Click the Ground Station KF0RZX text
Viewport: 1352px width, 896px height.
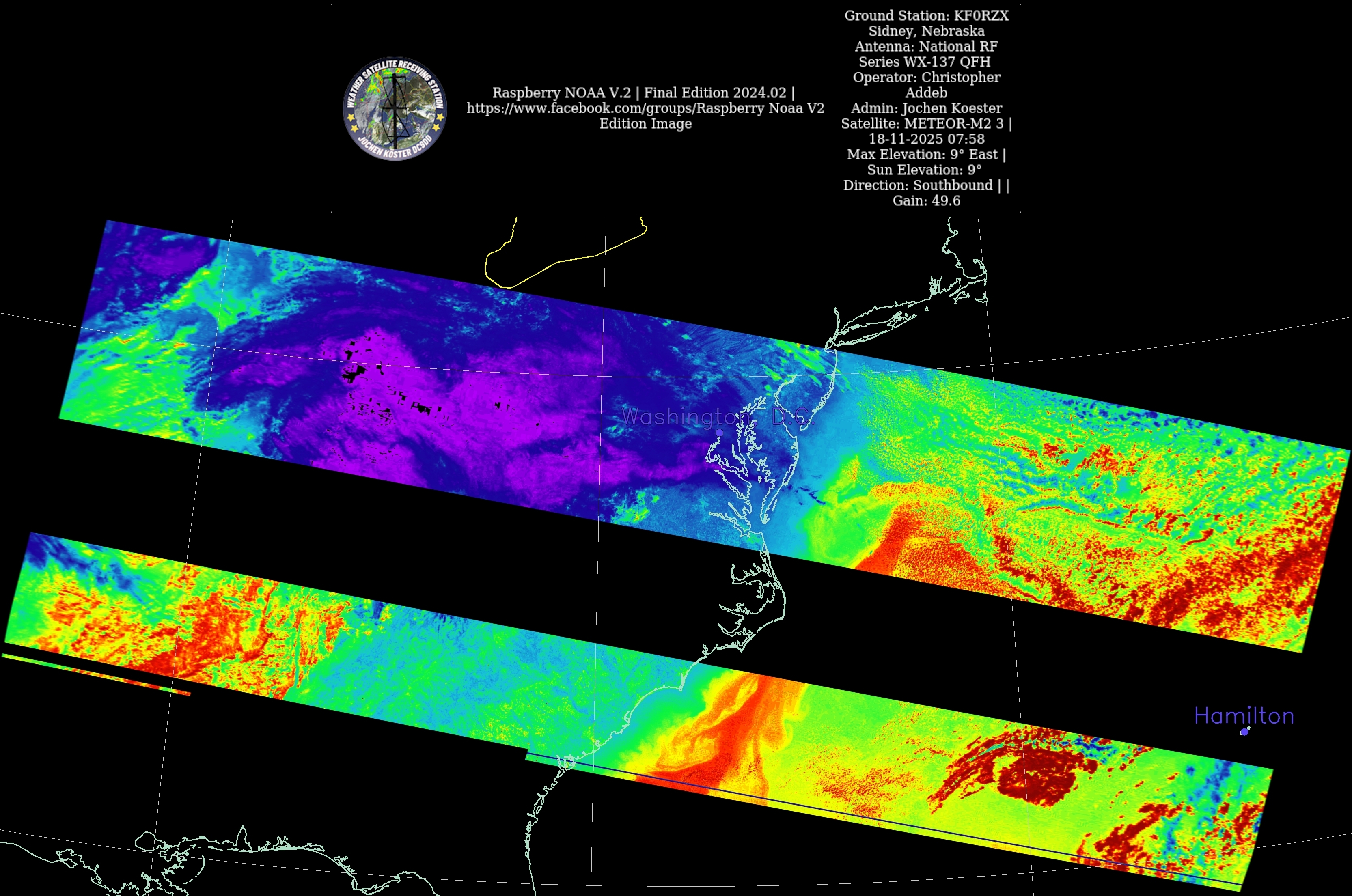(926, 15)
